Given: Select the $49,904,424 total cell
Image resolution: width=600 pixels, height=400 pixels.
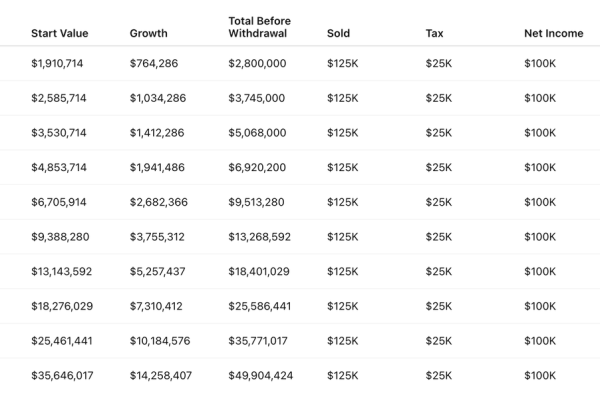Looking at the screenshot, I should [x=261, y=376].
